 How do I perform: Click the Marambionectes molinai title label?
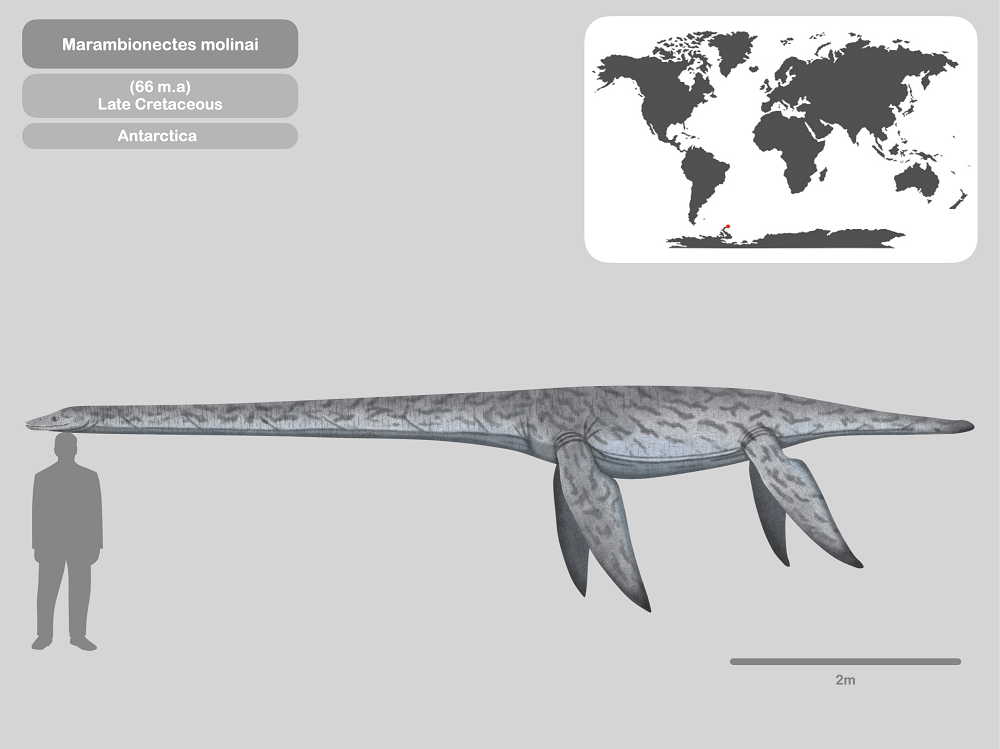160,45
